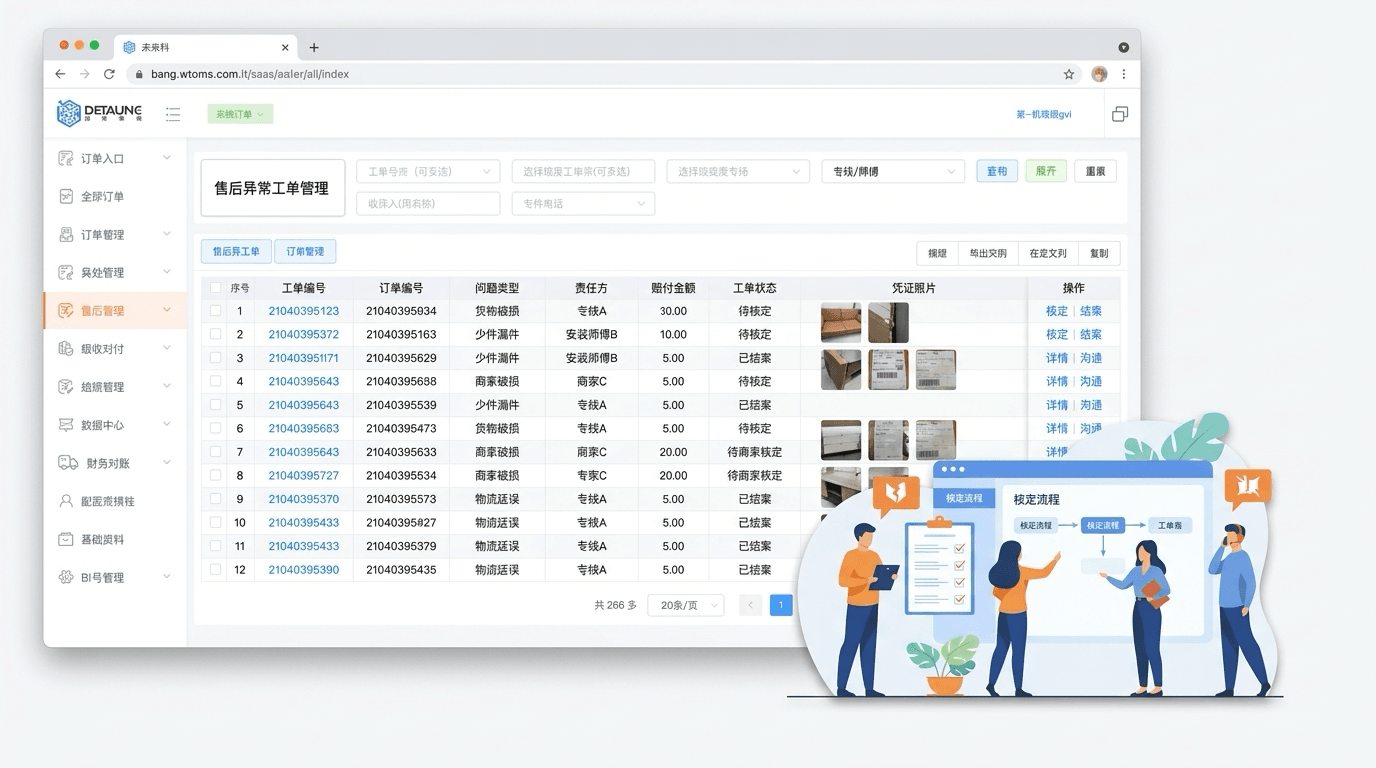This screenshot has height=768, width=1376.
Task: Collapse the sidebar with the hamburger icon
Action: 173,114
